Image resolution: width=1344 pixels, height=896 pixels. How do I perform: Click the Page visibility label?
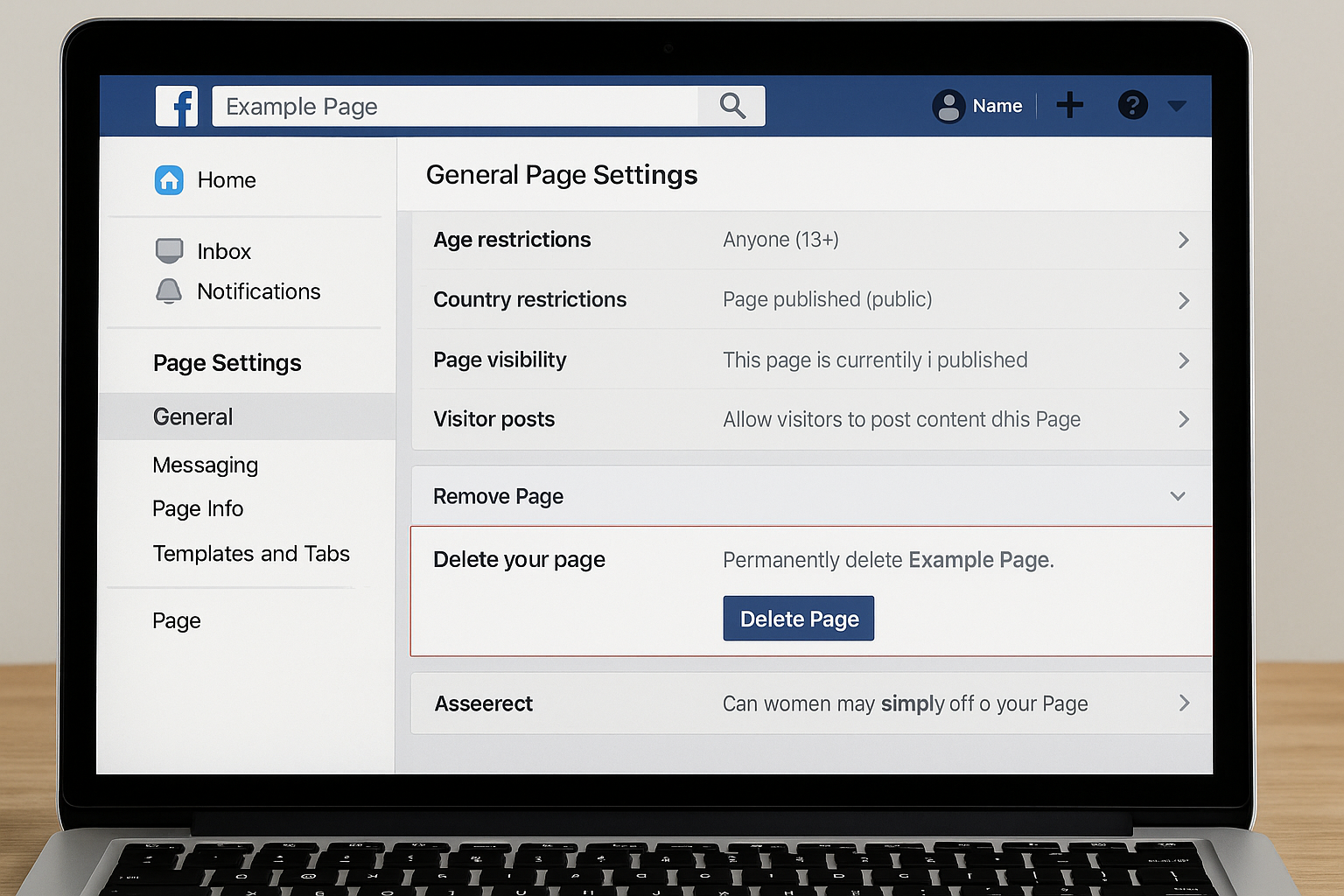tap(500, 360)
